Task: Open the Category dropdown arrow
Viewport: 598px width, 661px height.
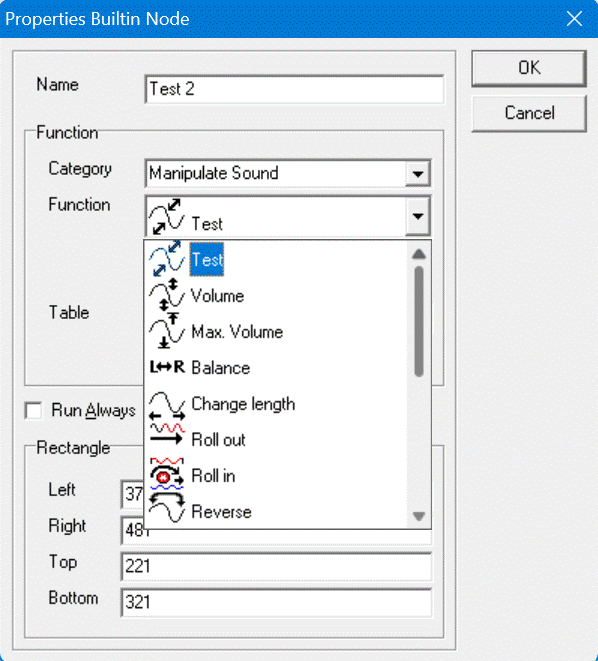Action: click(x=418, y=173)
